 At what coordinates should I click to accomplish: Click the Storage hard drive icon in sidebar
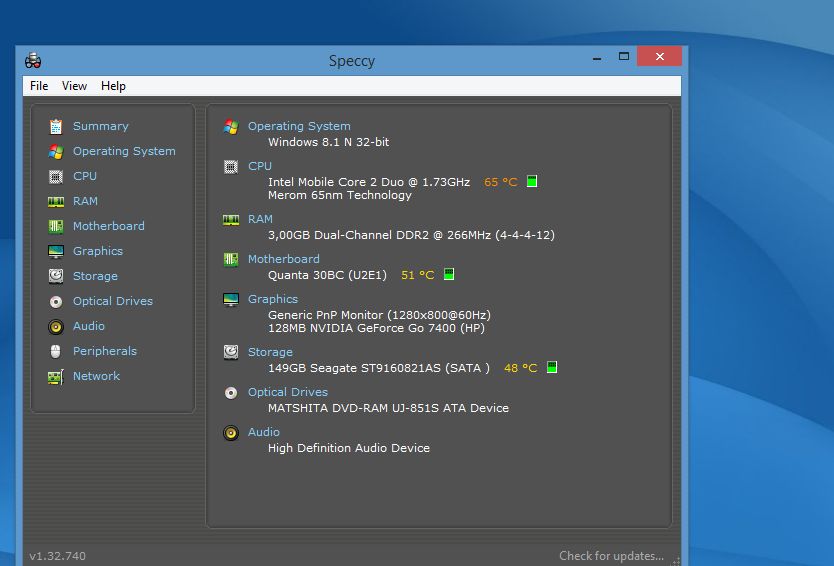pos(56,276)
